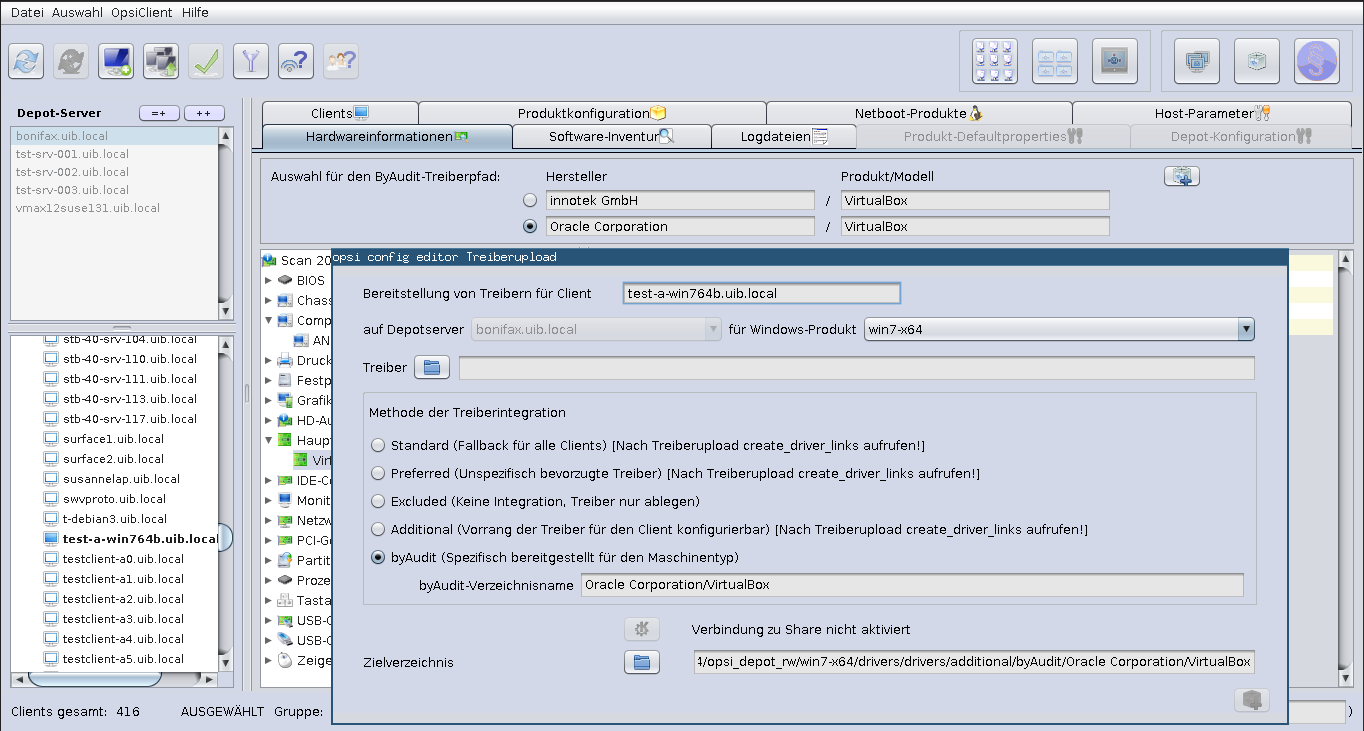This screenshot has width=1364, height=731.
Task: Open the OpsiClient menu
Action: tap(140, 13)
